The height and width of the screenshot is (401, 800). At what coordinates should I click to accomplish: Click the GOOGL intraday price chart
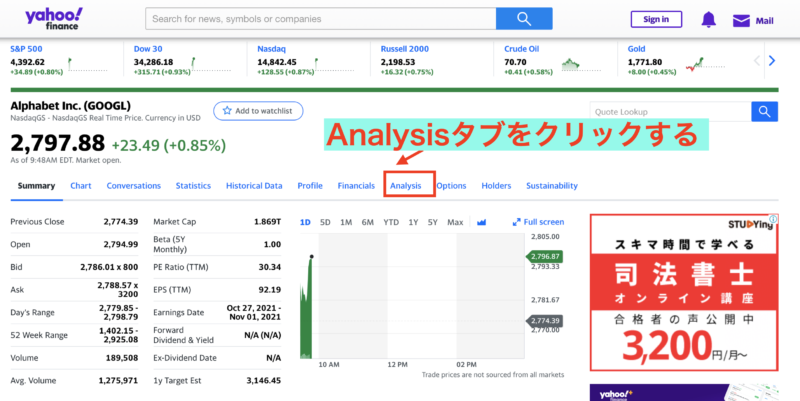click(x=412, y=296)
